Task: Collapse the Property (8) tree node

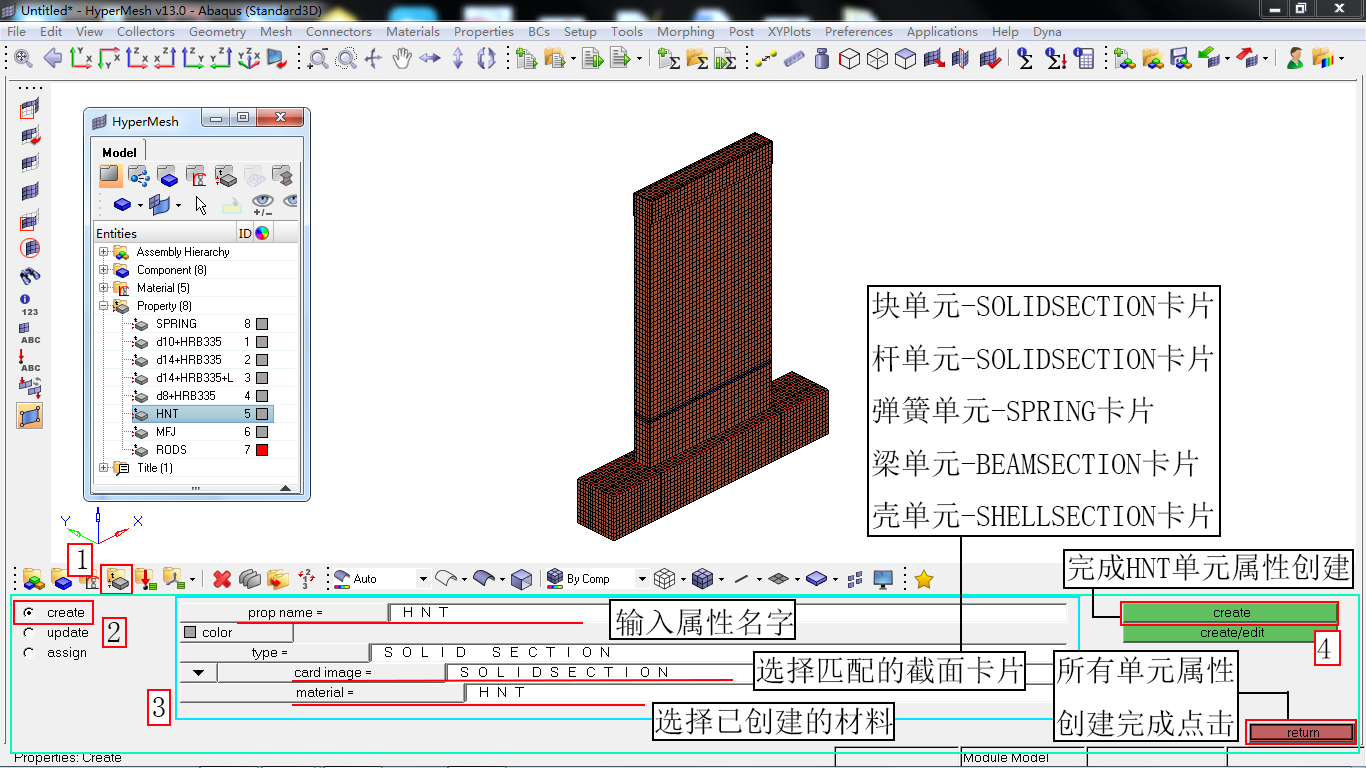Action: [103, 306]
